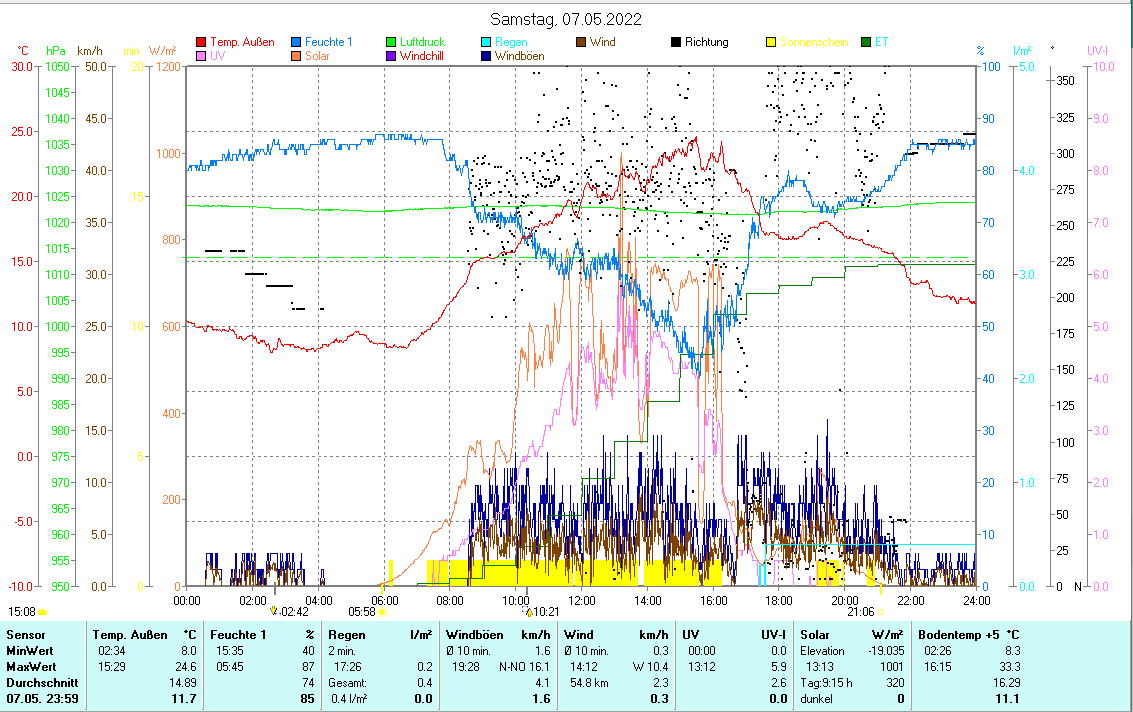Select the green Luftdruck legend marker
Image resolution: width=1133 pixels, height=712 pixels.
391,42
